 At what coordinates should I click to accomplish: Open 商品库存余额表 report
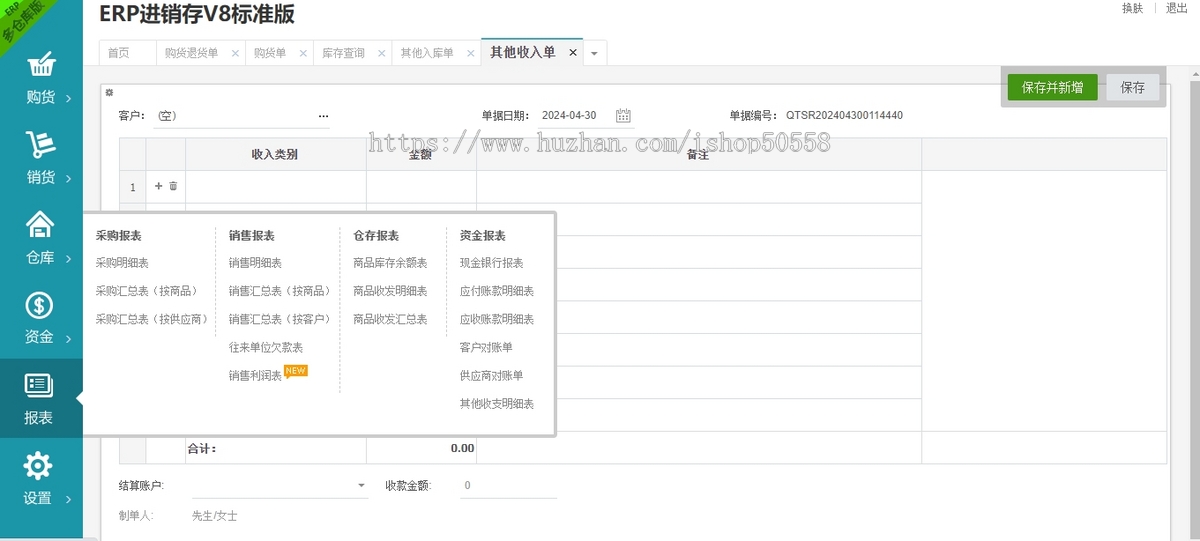390,263
